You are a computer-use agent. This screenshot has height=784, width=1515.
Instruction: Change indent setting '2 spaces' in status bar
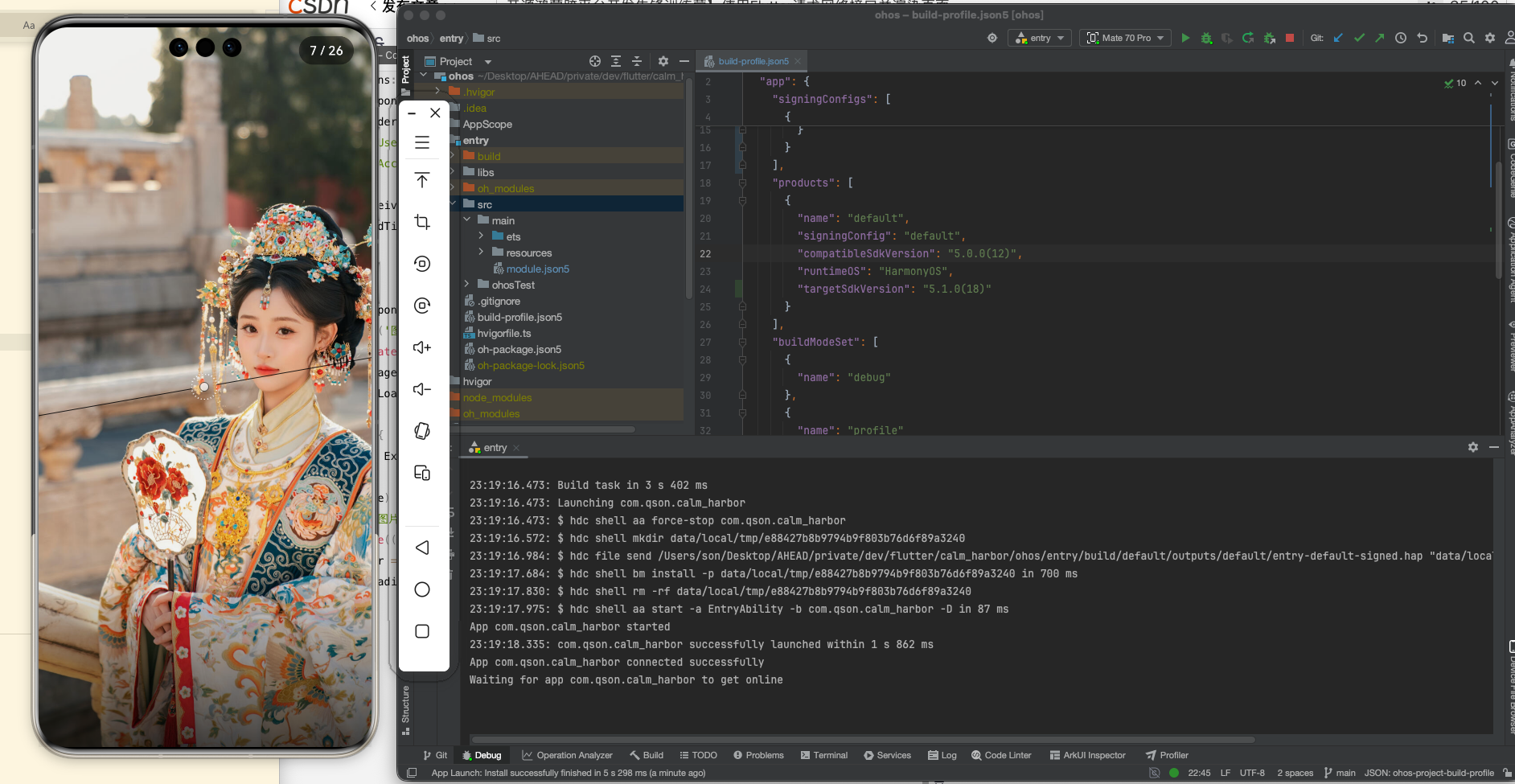(x=1295, y=773)
